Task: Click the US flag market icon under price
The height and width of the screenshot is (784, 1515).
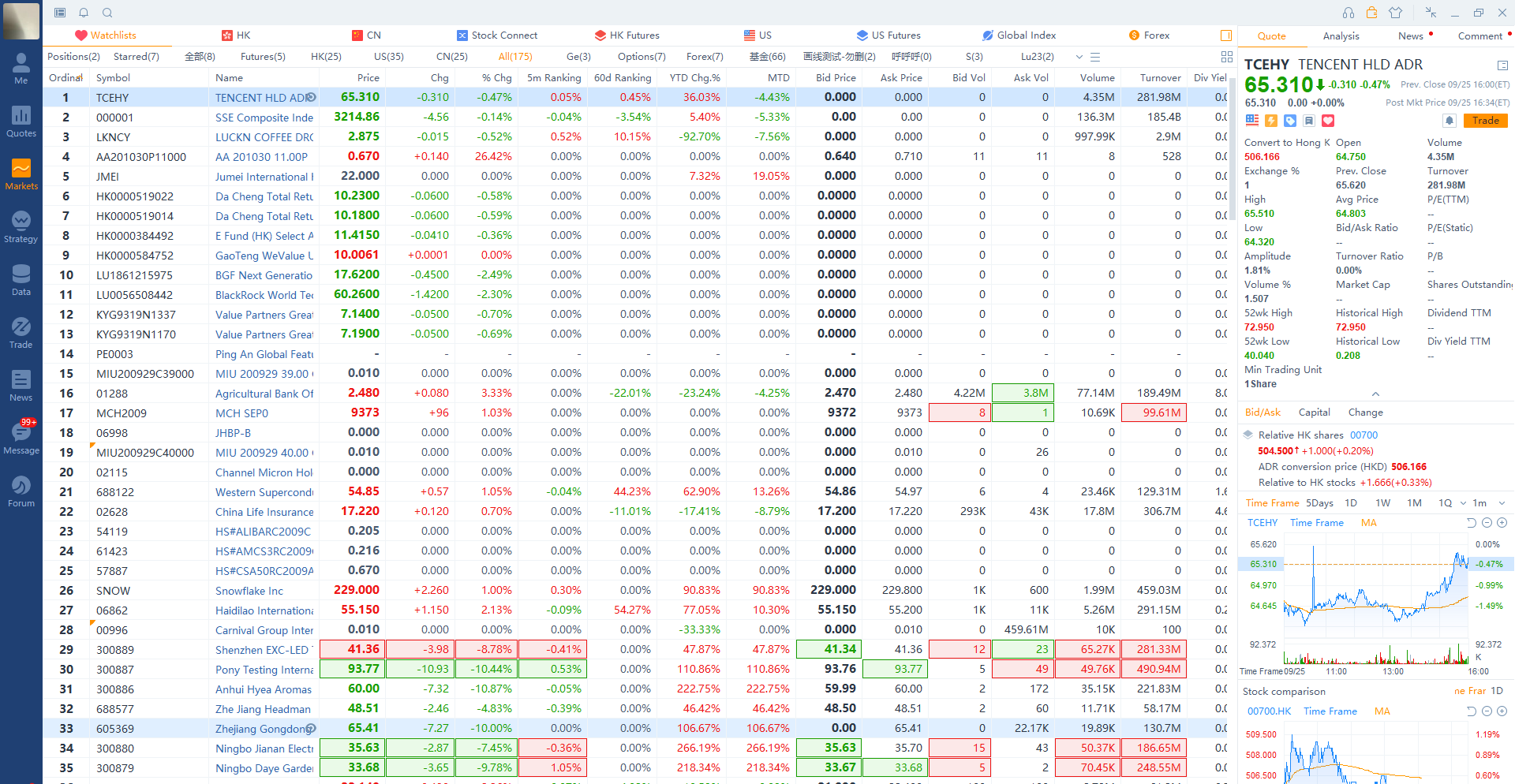Action: (x=1252, y=121)
